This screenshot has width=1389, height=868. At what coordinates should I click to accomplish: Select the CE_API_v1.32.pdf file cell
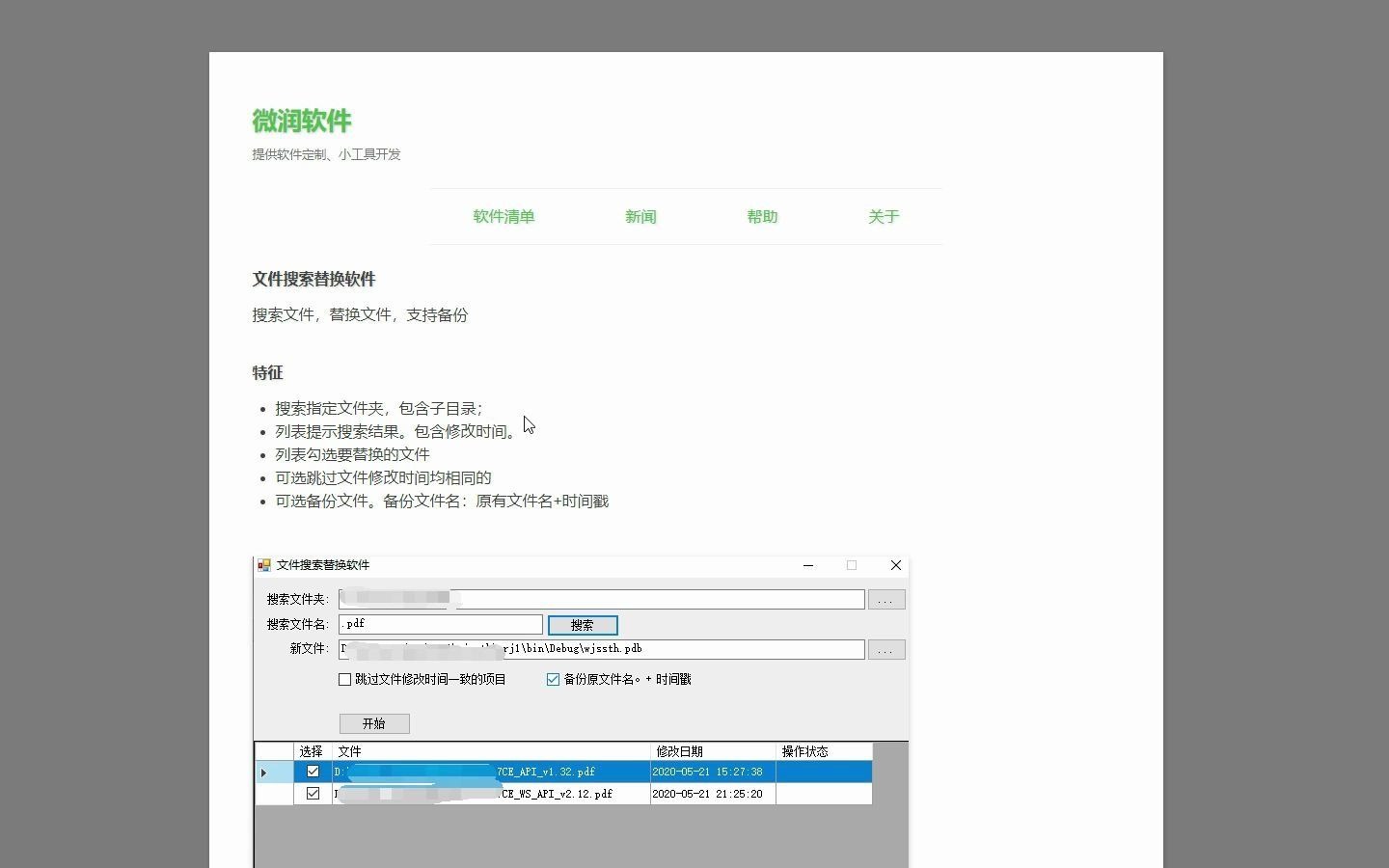click(491, 773)
